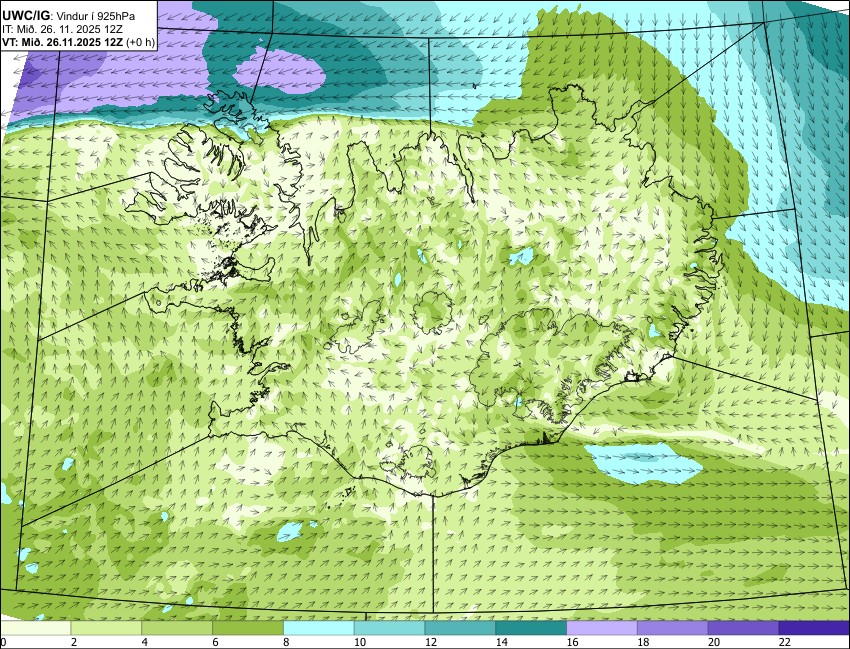This screenshot has width=850, height=649.
Task: Click the legend value '20'
Action: (714, 642)
